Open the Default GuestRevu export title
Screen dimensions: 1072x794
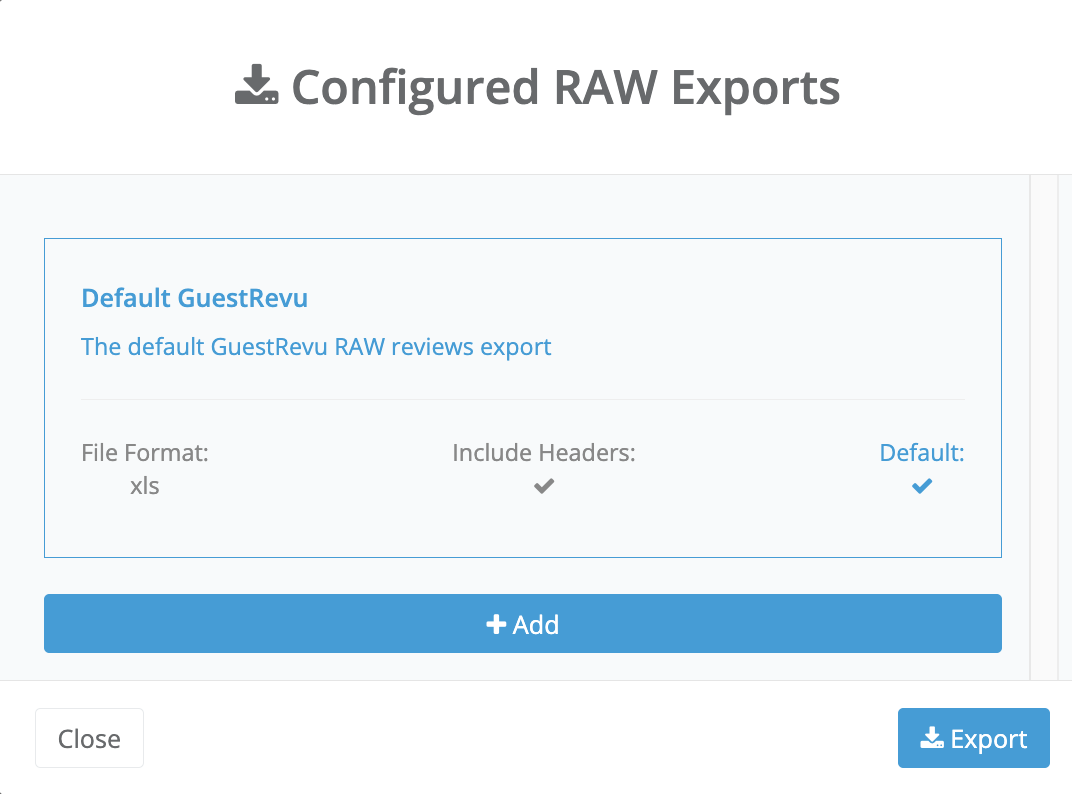coord(195,298)
